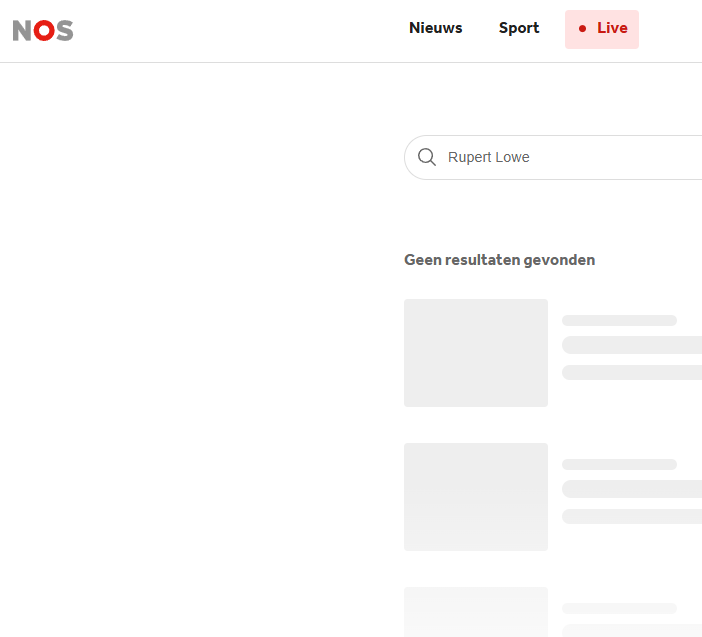This screenshot has width=702, height=637.
Task: Click the Geen resultaten gevonden heading
Action: point(499,260)
